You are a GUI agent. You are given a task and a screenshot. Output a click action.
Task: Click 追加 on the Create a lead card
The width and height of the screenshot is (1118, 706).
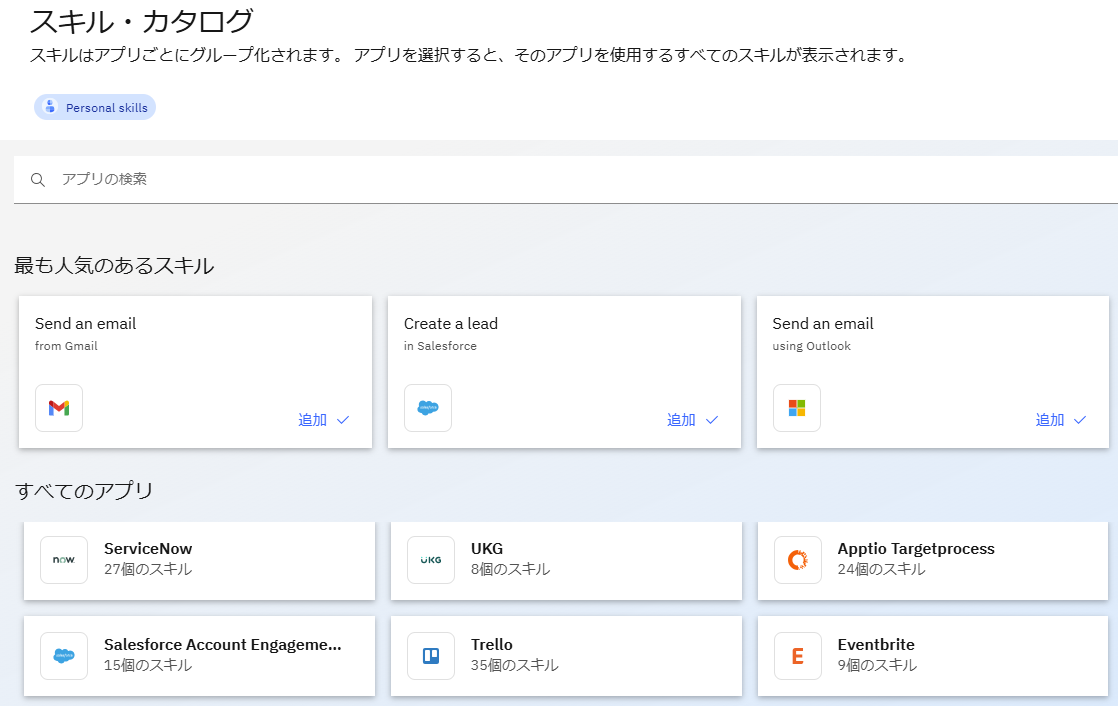tap(692, 420)
